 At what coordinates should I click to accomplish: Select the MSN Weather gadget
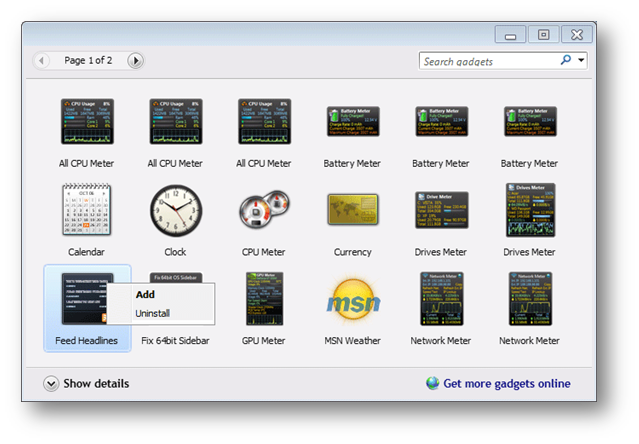[x=353, y=308]
